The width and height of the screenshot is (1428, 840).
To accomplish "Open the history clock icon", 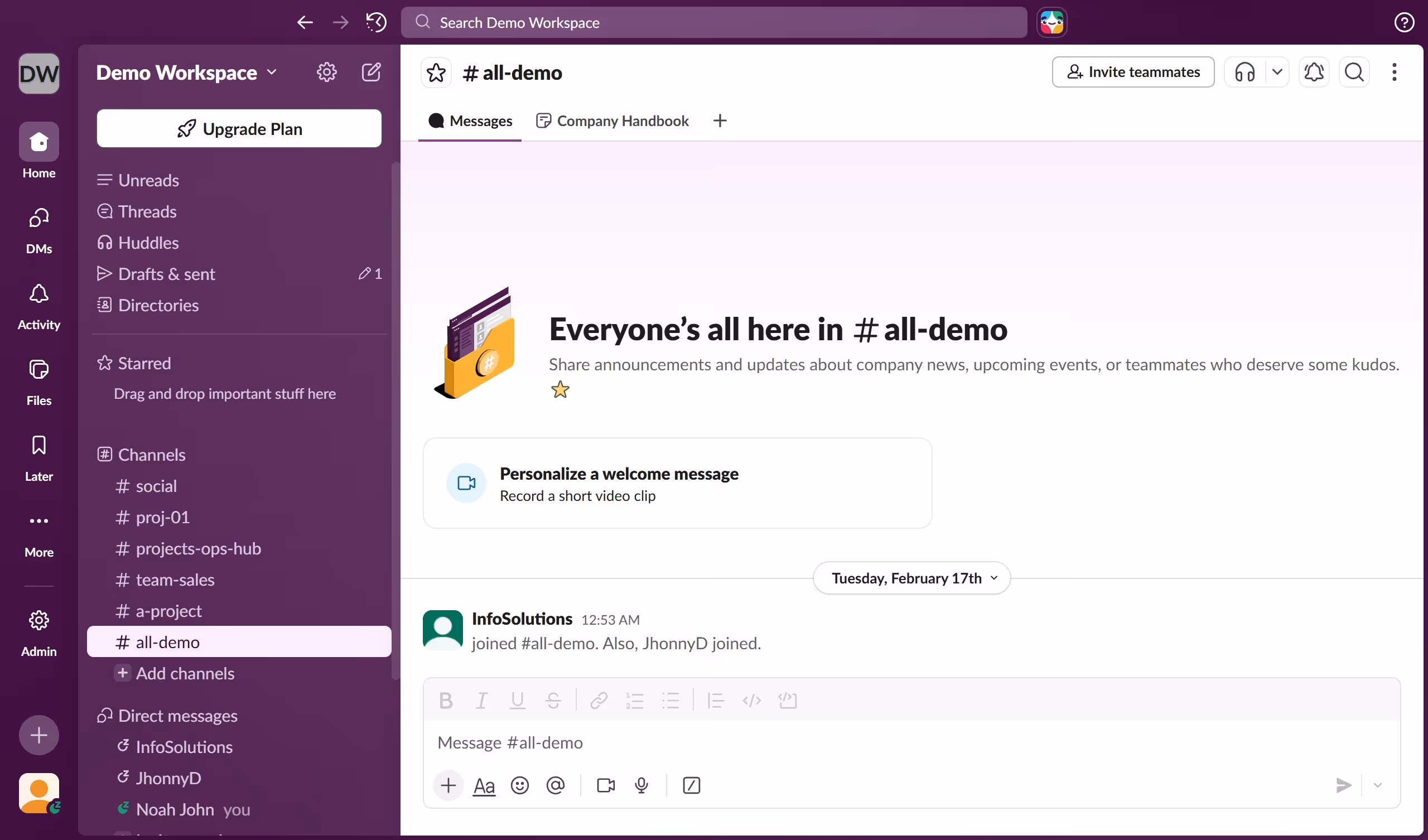I will click(377, 23).
